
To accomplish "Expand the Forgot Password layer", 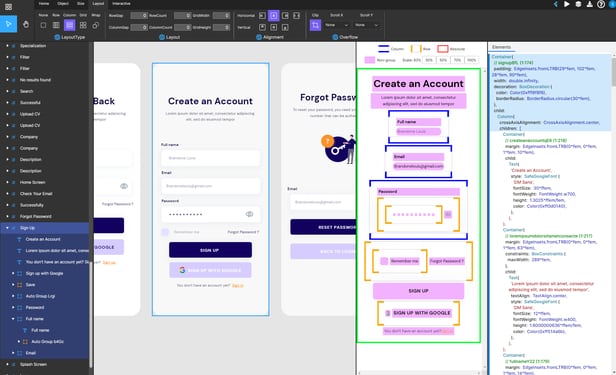I will pos(7,216).
